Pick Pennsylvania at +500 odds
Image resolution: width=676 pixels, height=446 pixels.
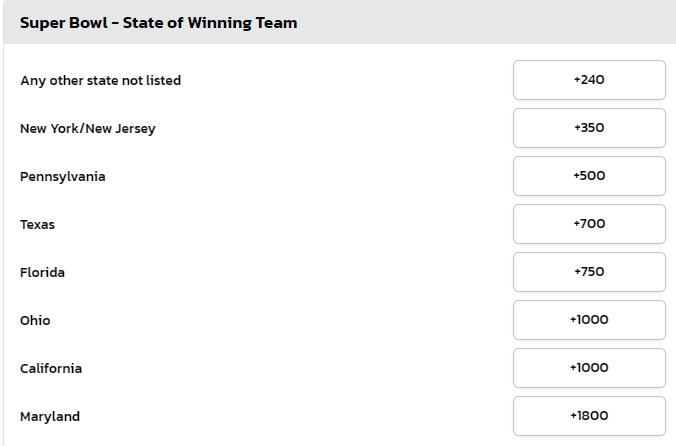589,176
